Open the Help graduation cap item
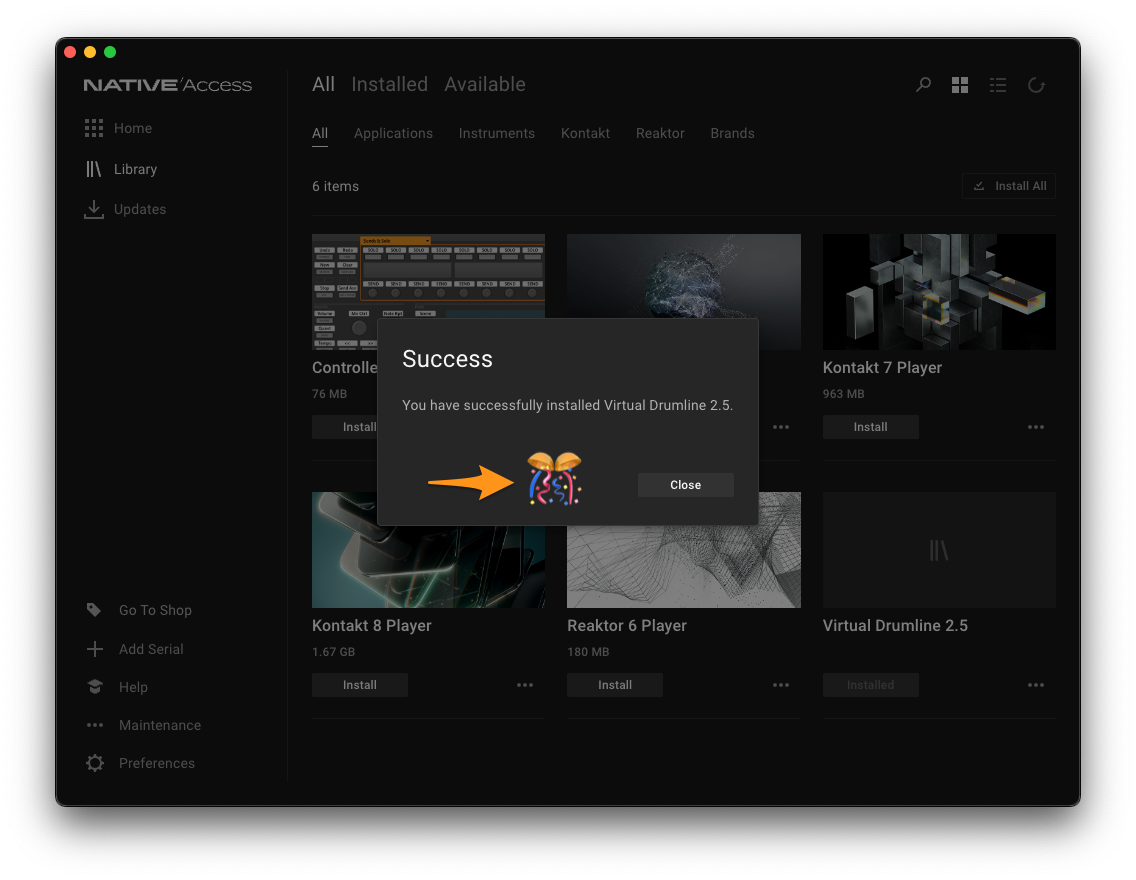Screen dimensions: 1136x880 pos(117,687)
